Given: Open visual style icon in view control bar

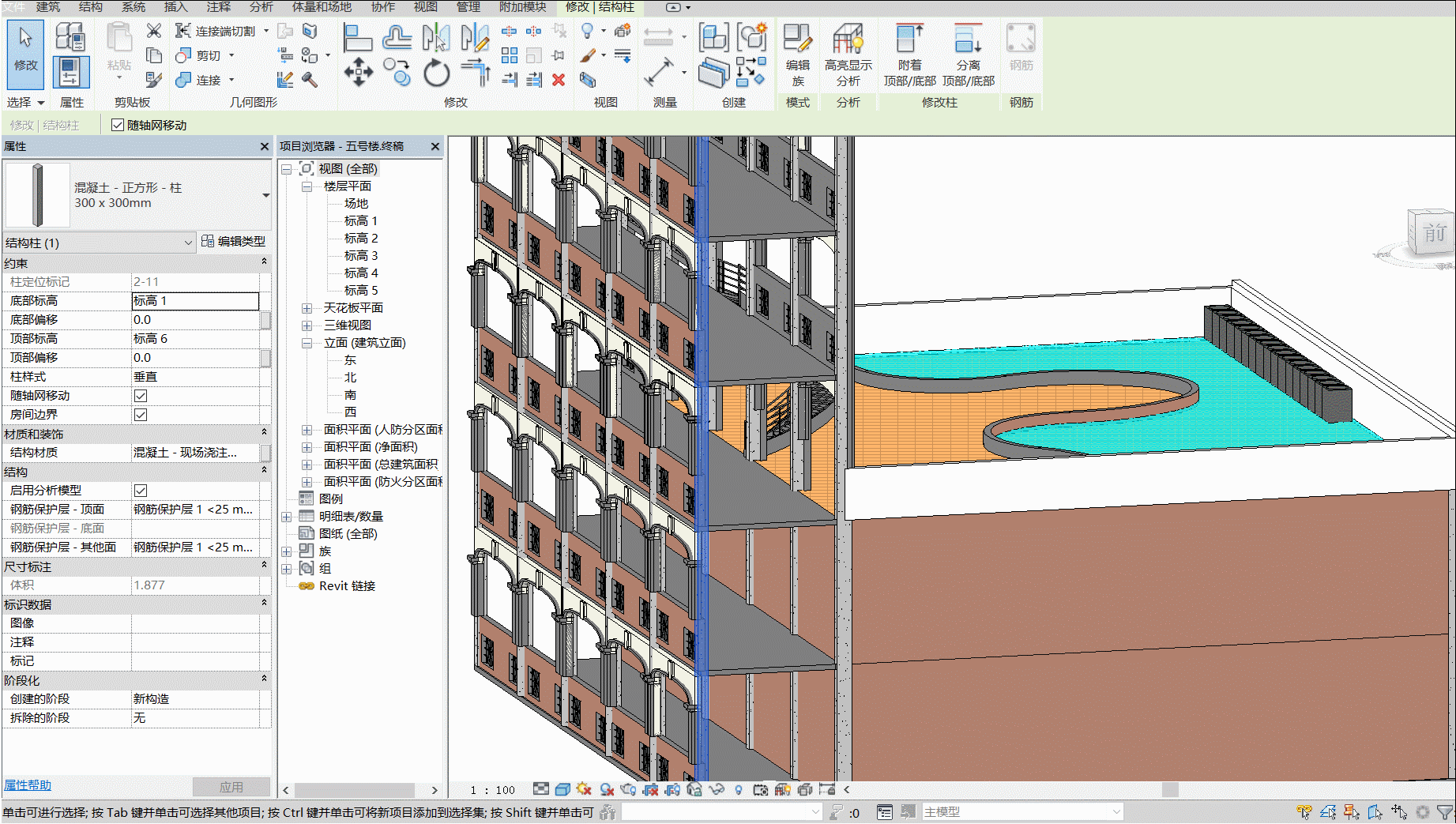Looking at the screenshot, I should click(x=562, y=789).
